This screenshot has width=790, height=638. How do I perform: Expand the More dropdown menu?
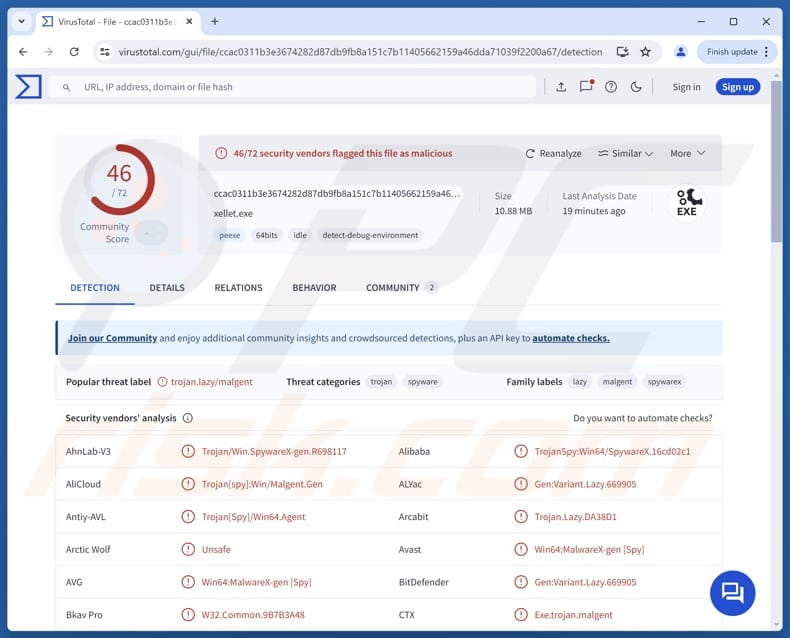tap(687, 154)
